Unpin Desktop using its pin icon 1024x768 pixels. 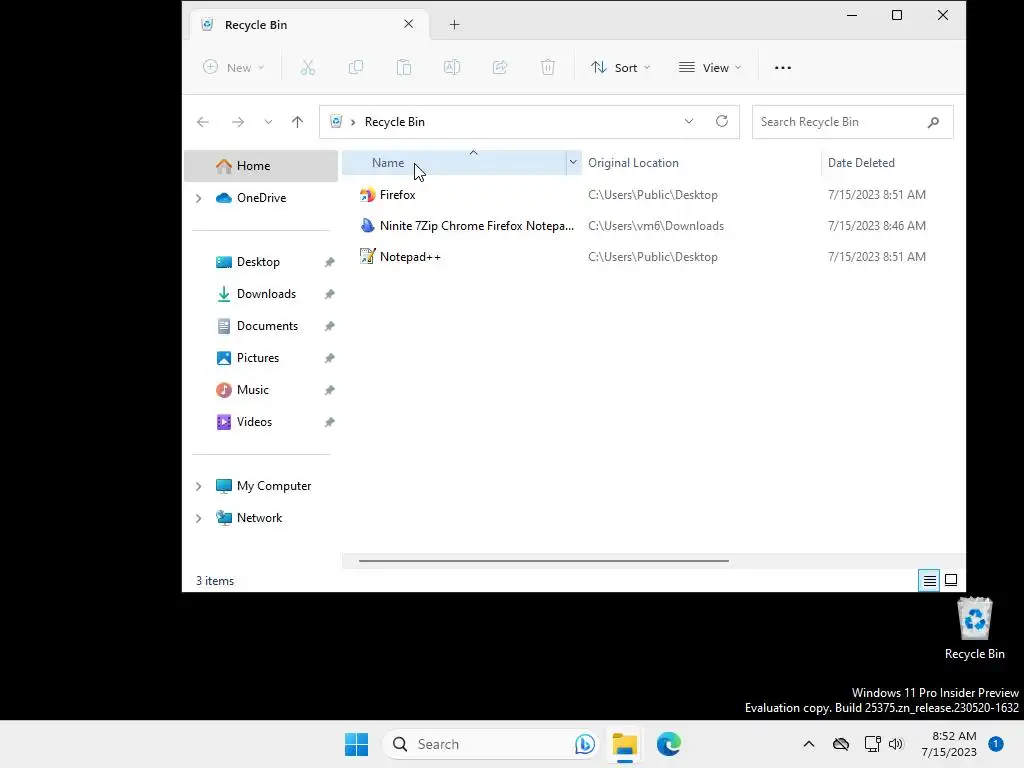(x=329, y=262)
